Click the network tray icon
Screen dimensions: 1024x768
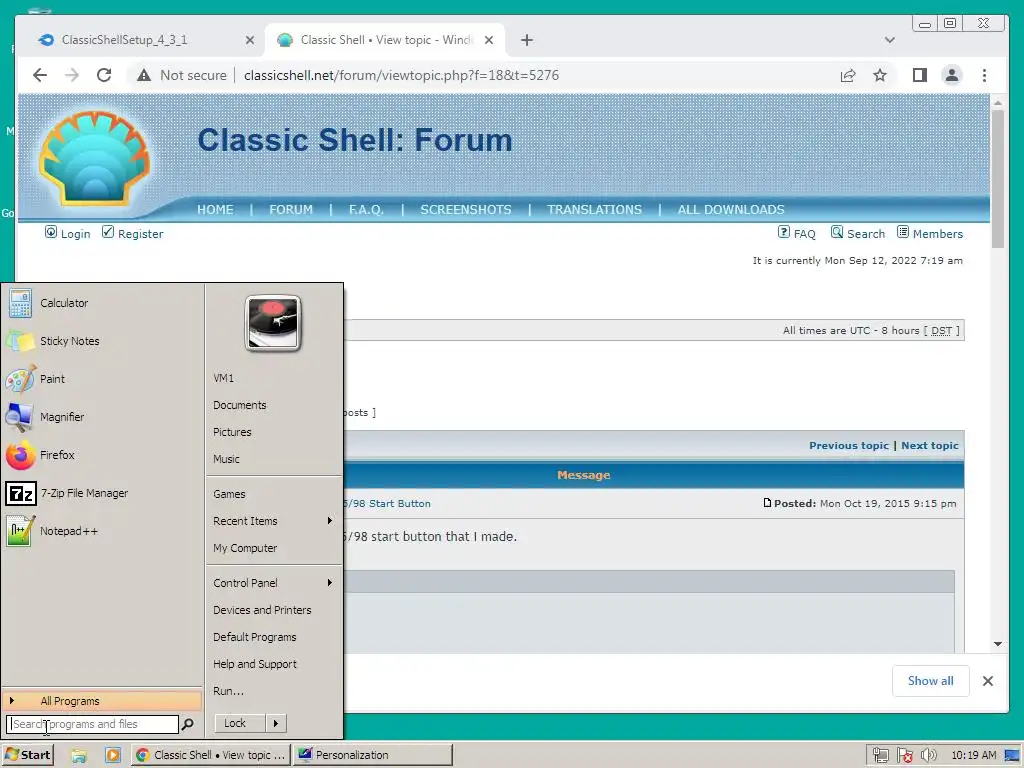[880, 755]
